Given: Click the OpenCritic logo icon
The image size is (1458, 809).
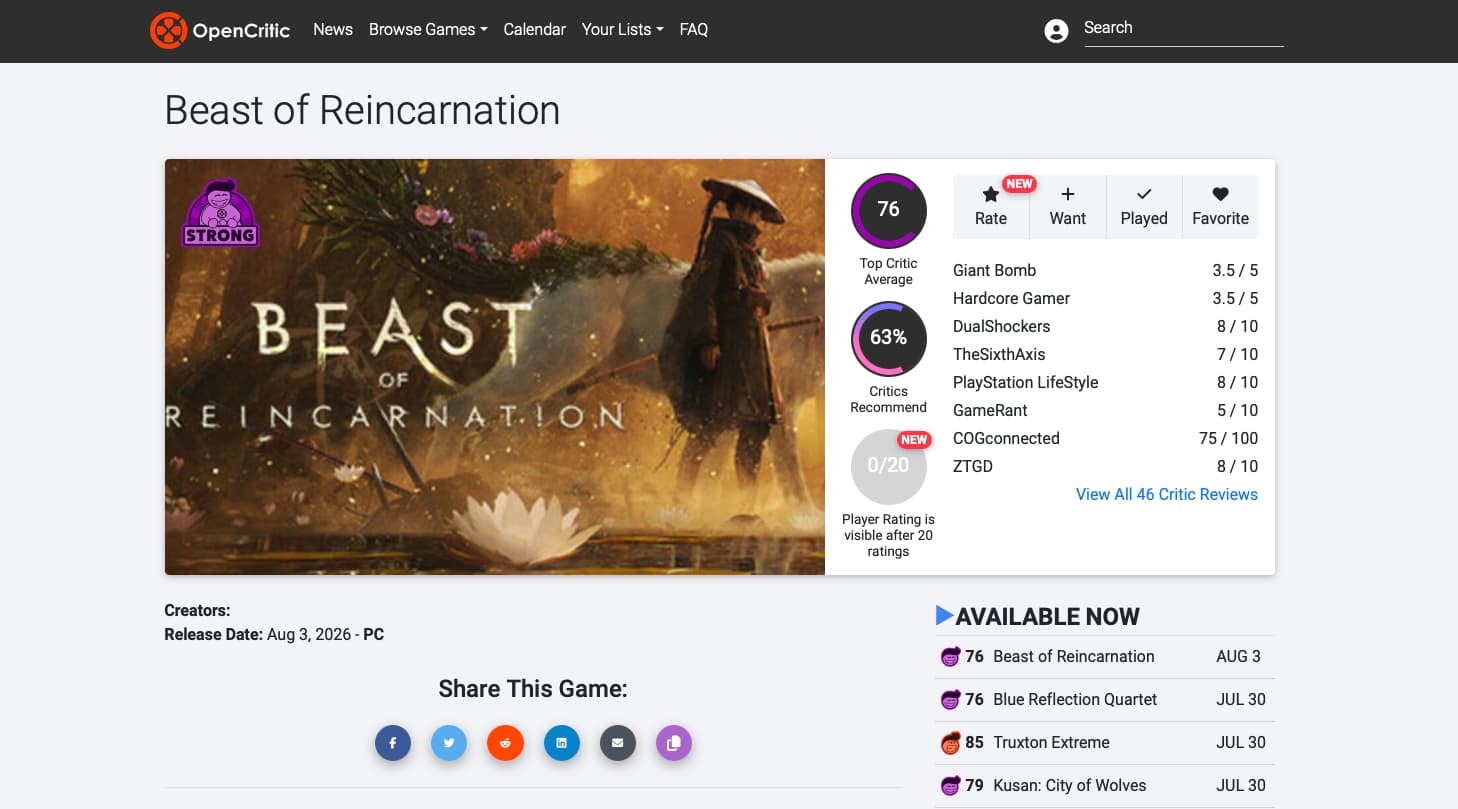Looking at the screenshot, I should (x=168, y=30).
